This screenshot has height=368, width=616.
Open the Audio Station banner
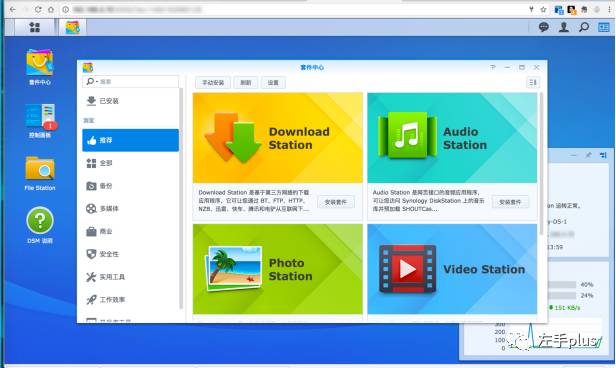click(x=452, y=138)
